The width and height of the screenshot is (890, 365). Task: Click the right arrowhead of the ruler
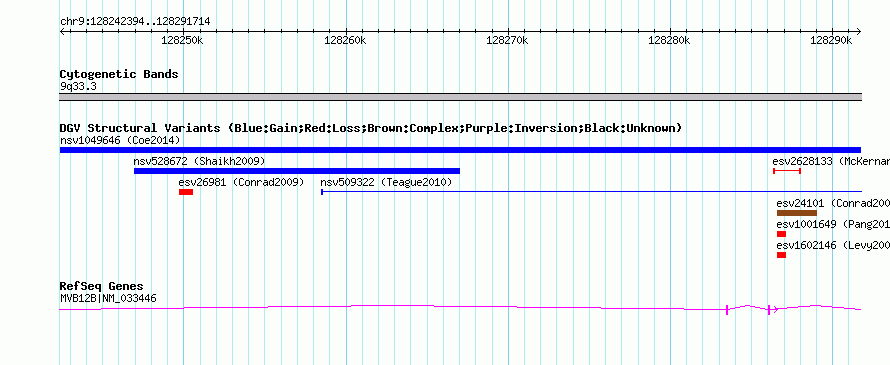(x=859, y=31)
